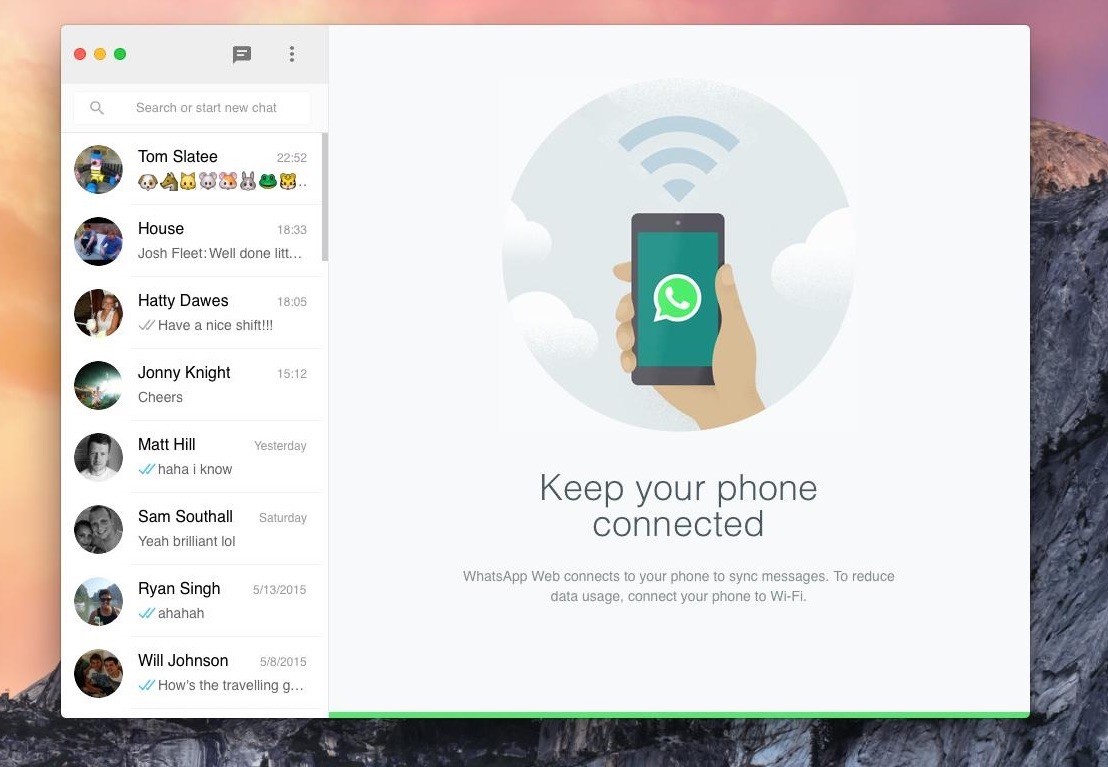Open the Ryan Singh conversation
Image resolution: width=1108 pixels, height=767 pixels.
(191, 602)
